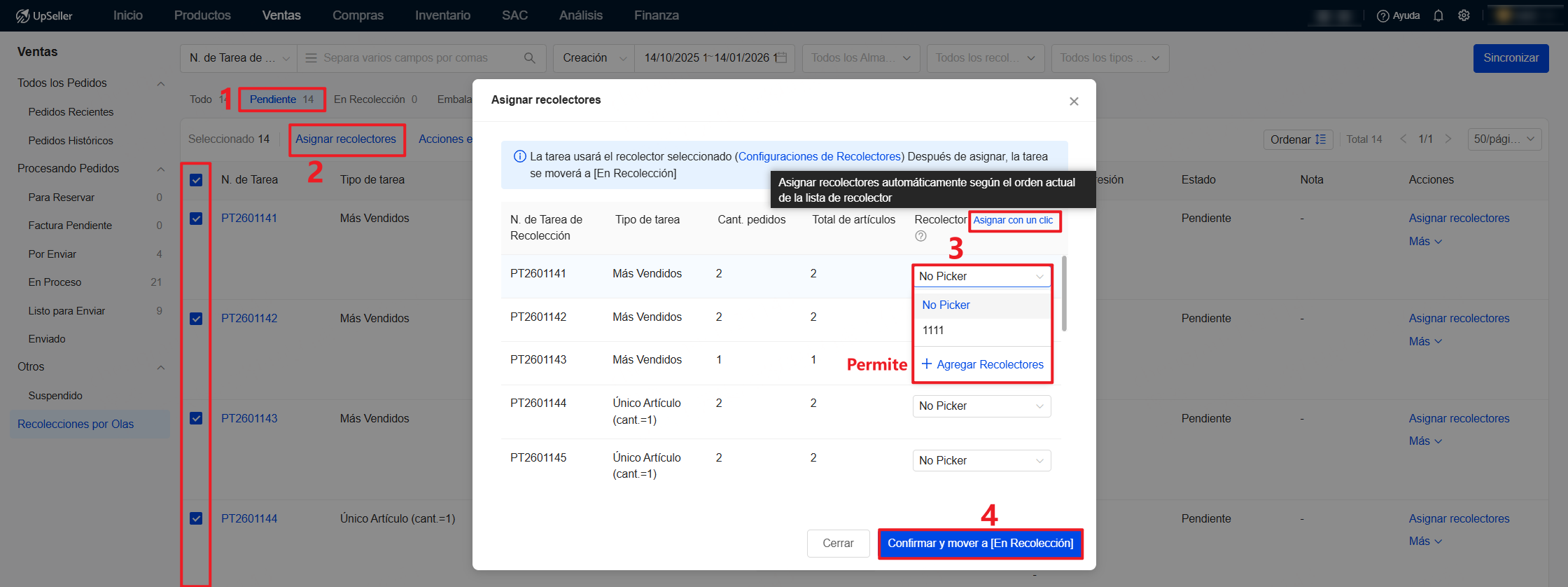Open the settings gear icon
Screen dimensions: 1568x587
click(1464, 15)
